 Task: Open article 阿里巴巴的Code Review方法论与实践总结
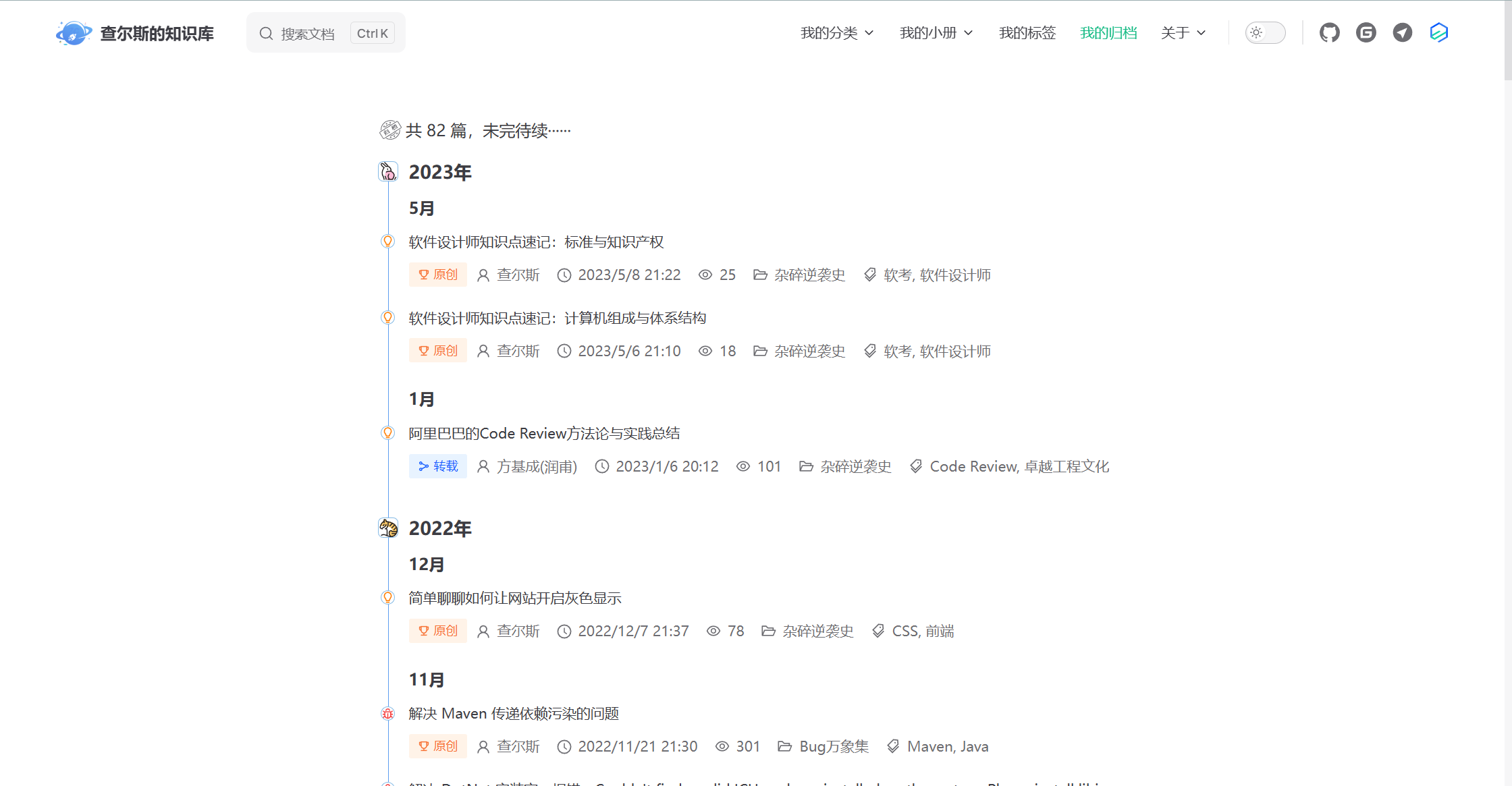[x=544, y=434]
